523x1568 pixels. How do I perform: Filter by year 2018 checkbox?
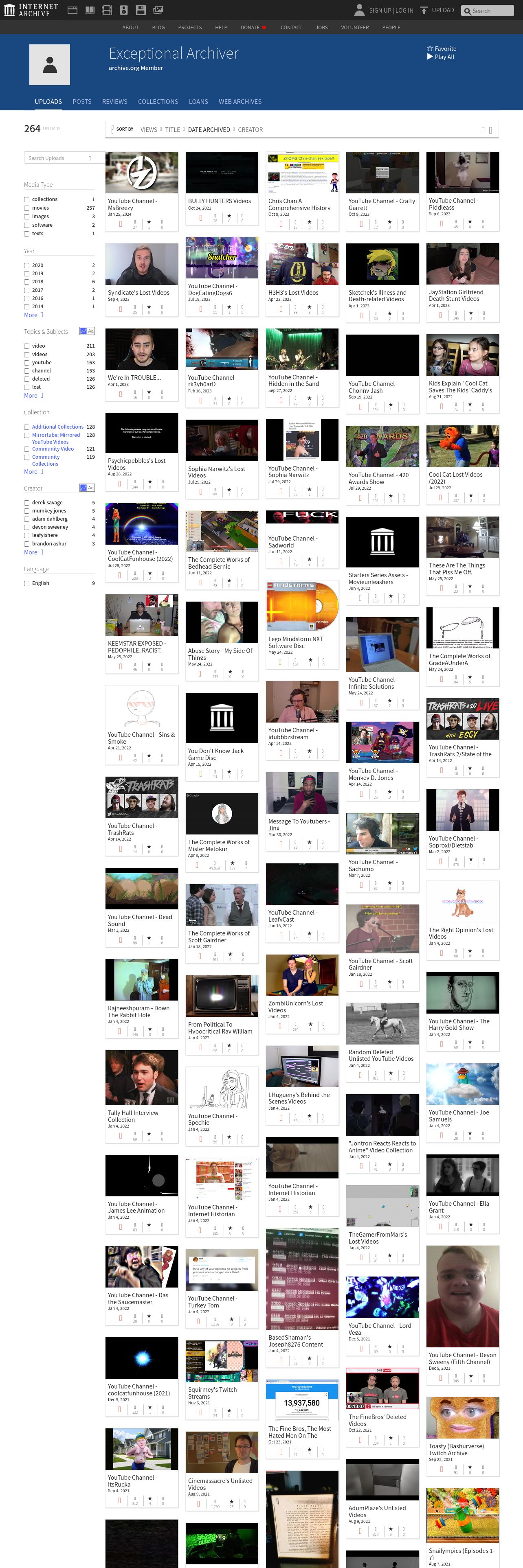point(27,282)
